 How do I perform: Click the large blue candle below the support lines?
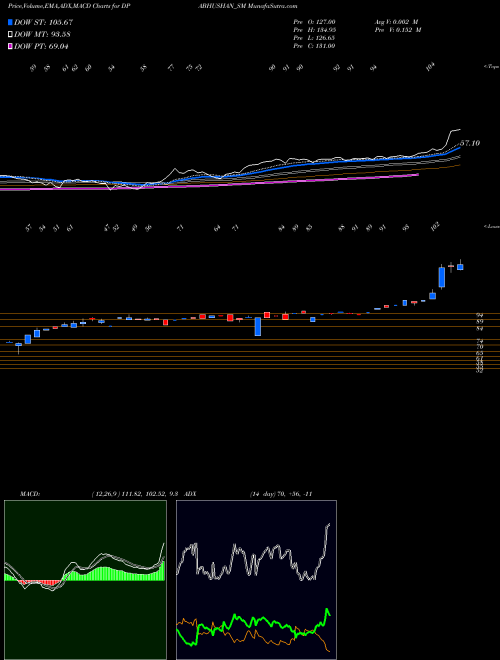[258, 326]
